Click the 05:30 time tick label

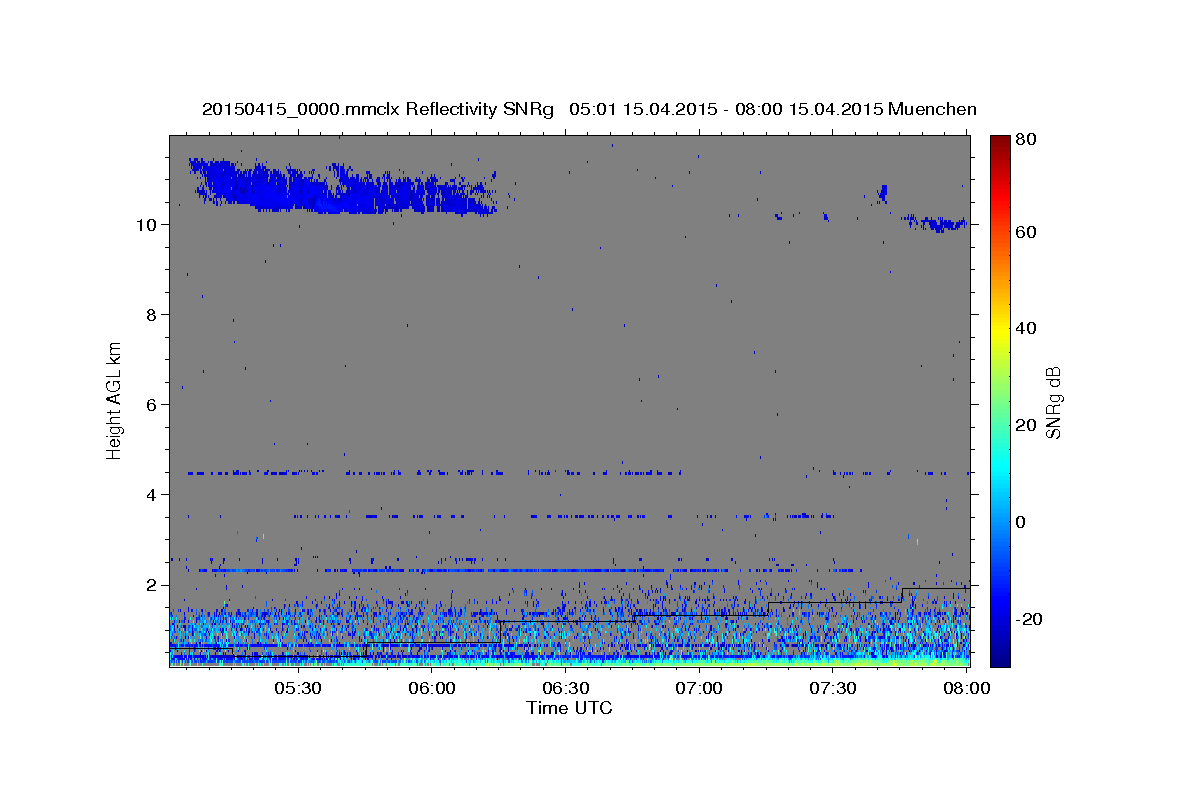pos(298,688)
